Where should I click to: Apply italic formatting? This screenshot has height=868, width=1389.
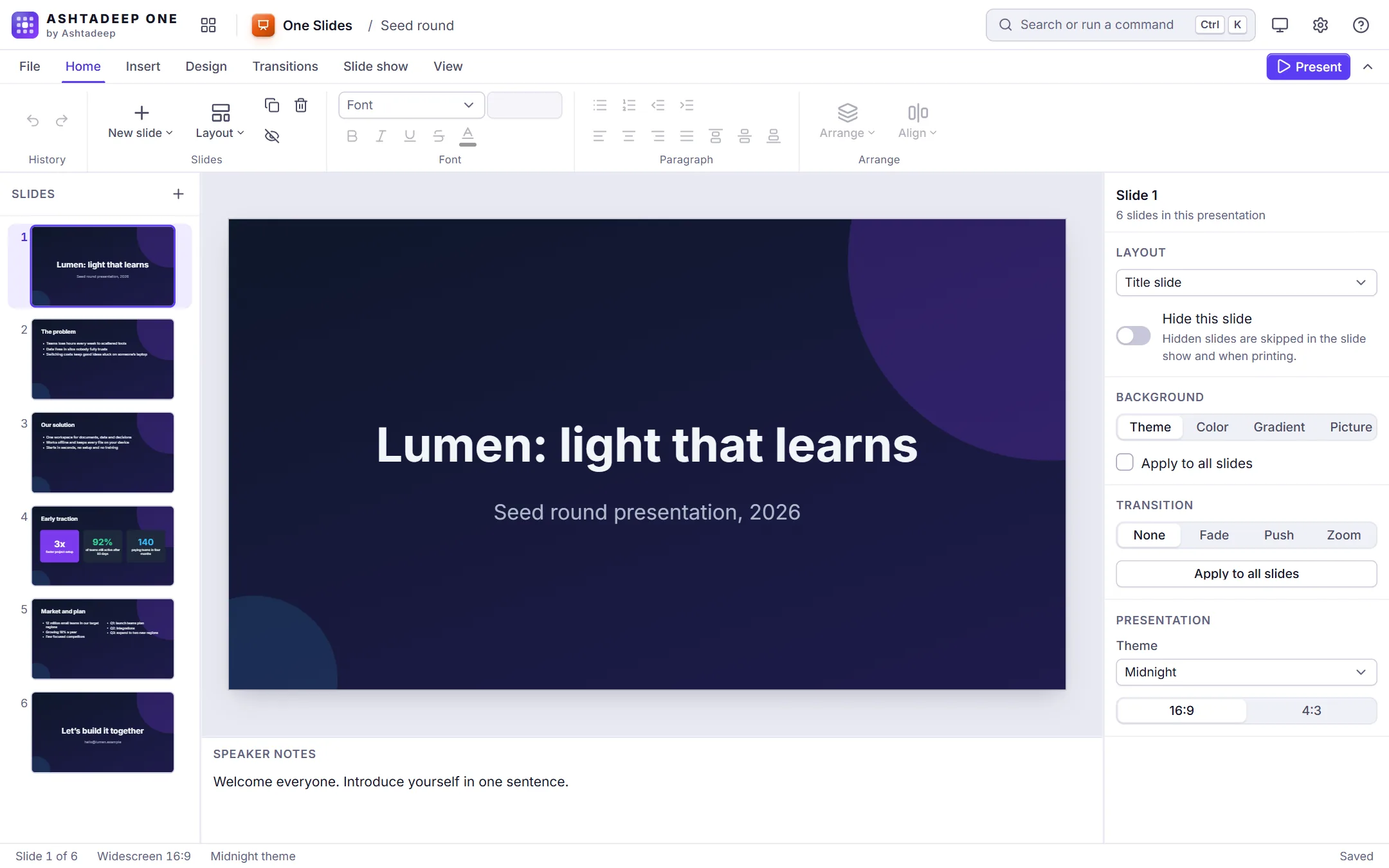point(381,136)
